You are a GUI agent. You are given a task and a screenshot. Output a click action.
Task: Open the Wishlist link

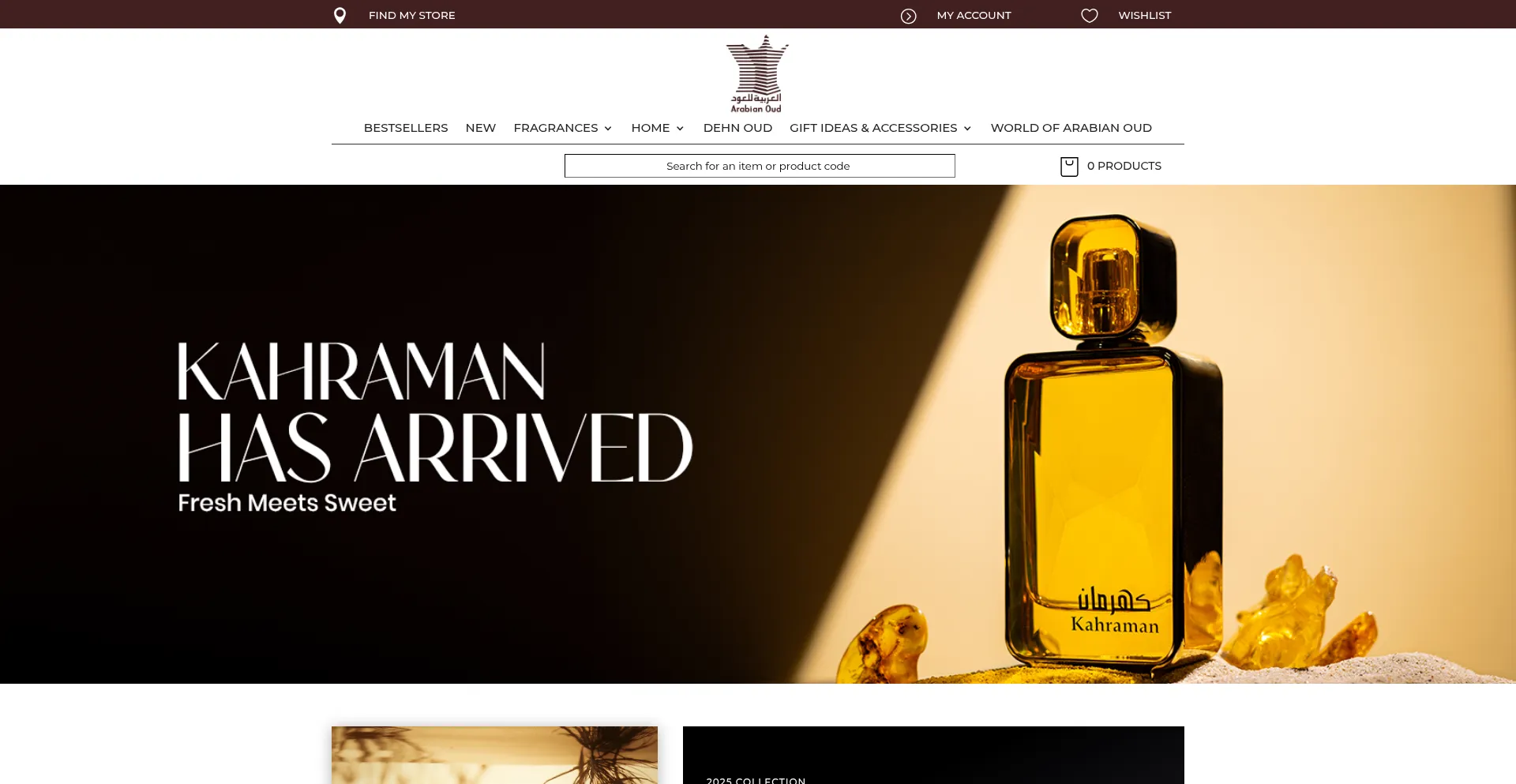(1145, 16)
